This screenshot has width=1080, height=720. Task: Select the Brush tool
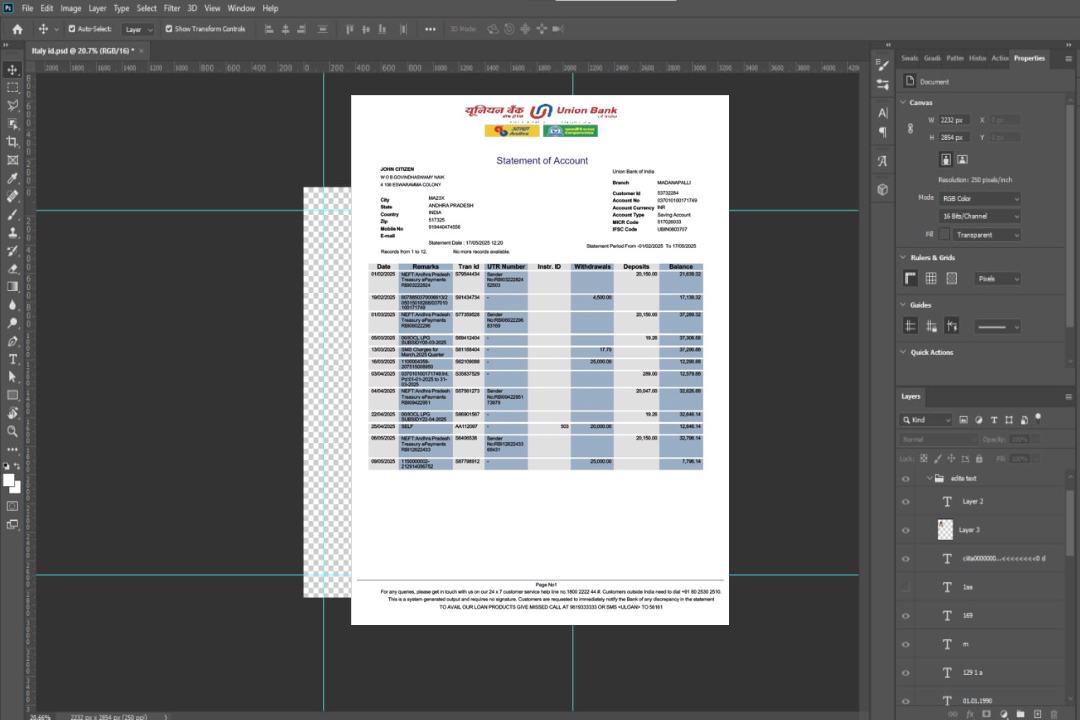pos(12,214)
